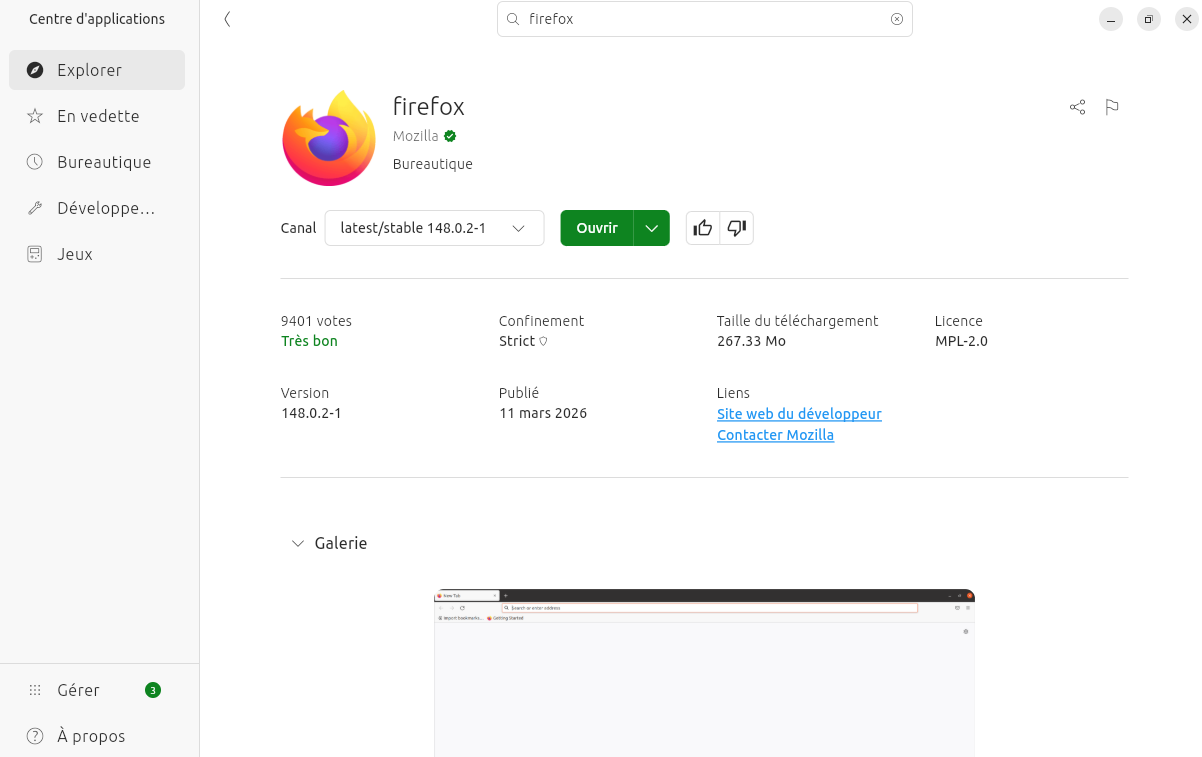
Task: Click the share icon
Action: (1077, 107)
